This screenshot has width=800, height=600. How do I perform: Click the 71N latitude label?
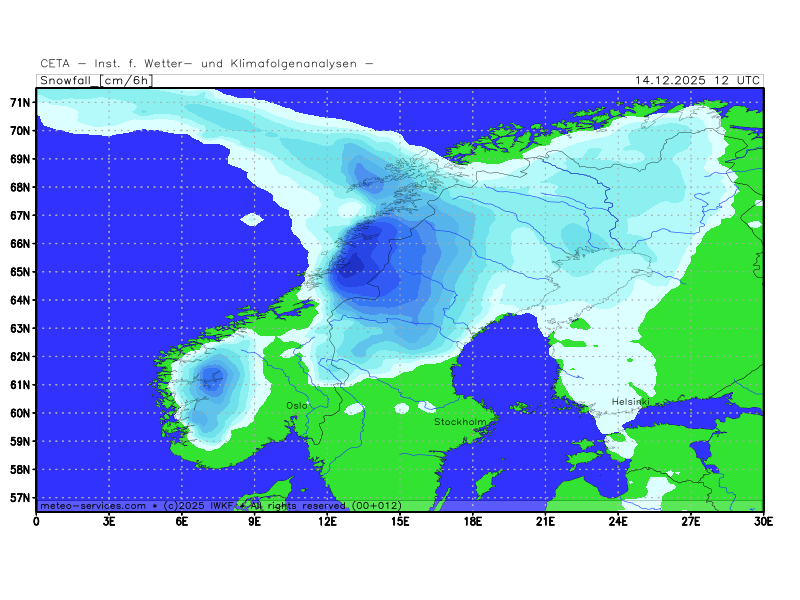coord(21,102)
